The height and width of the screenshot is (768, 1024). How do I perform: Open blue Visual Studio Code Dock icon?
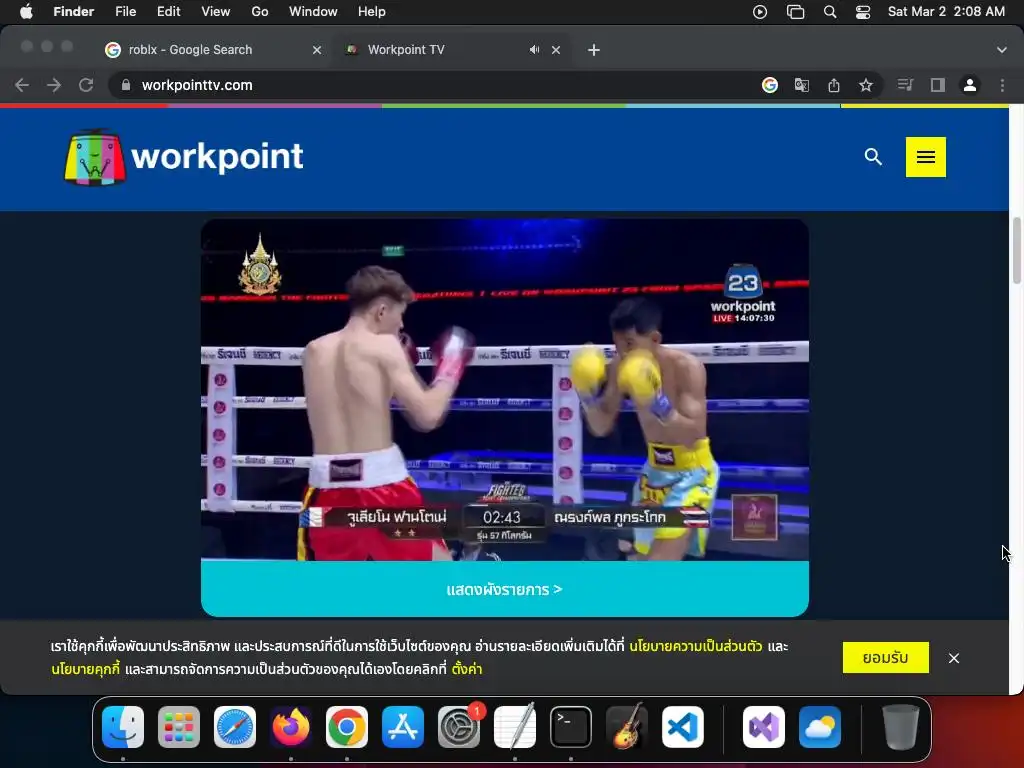click(x=683, y=727)
